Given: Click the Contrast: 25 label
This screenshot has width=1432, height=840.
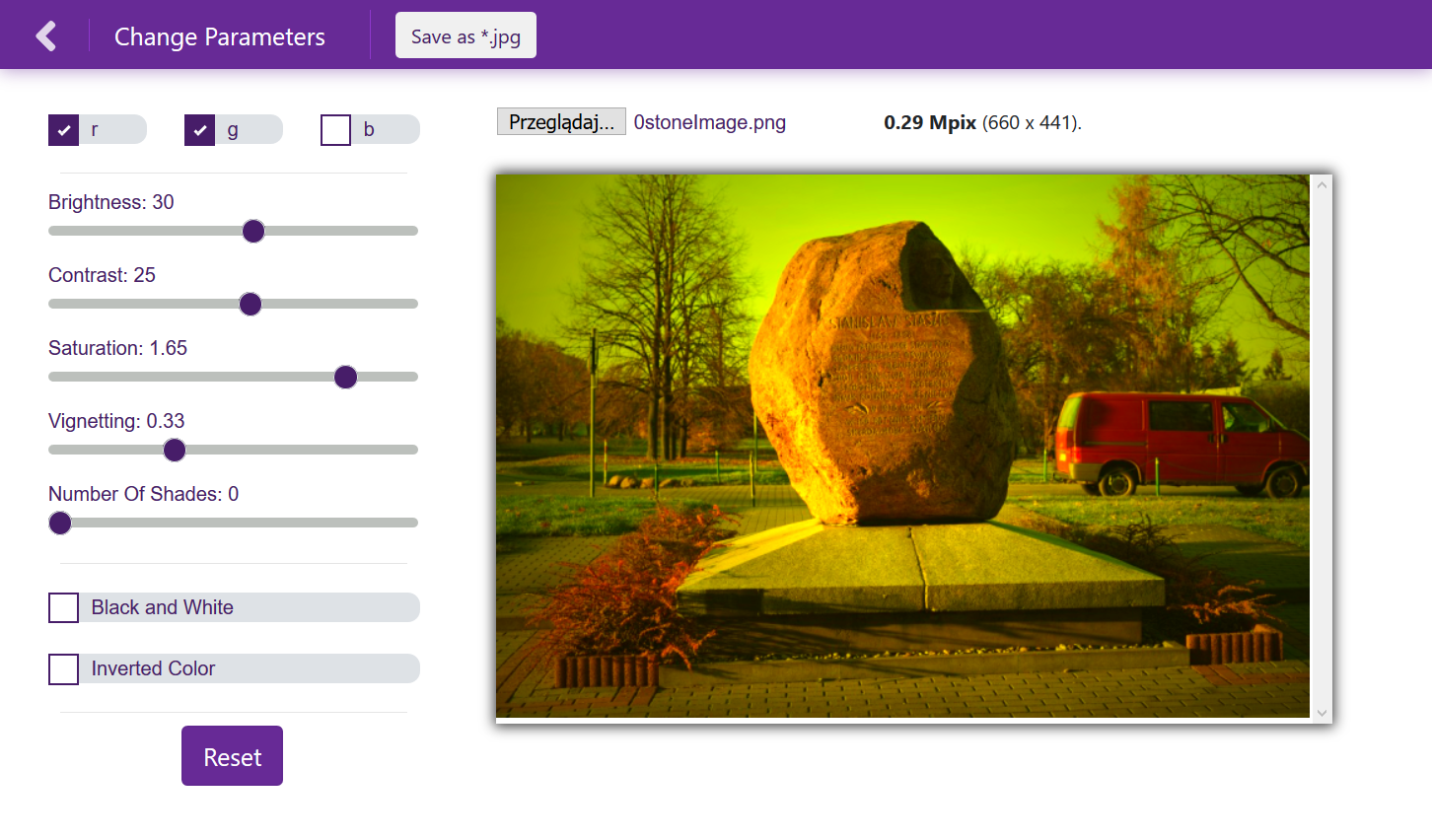Looking at the screenshot, I should (102, 275).
